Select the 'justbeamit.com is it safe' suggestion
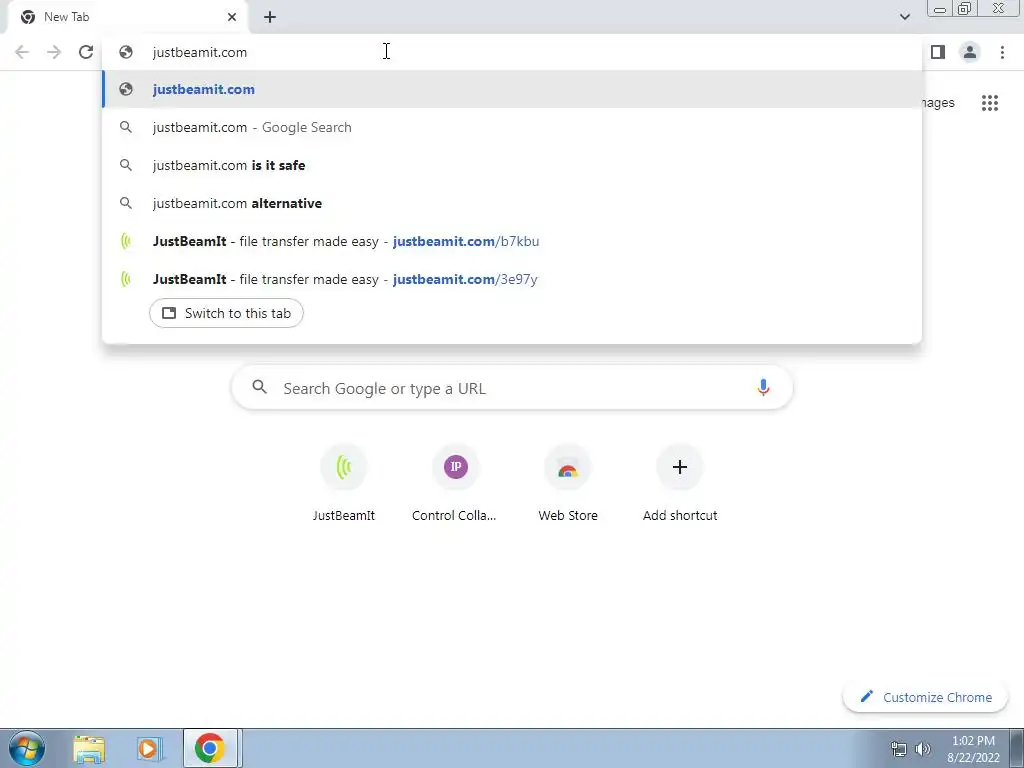This screenshot has height=768, width=1024. (x=512, y=165)
